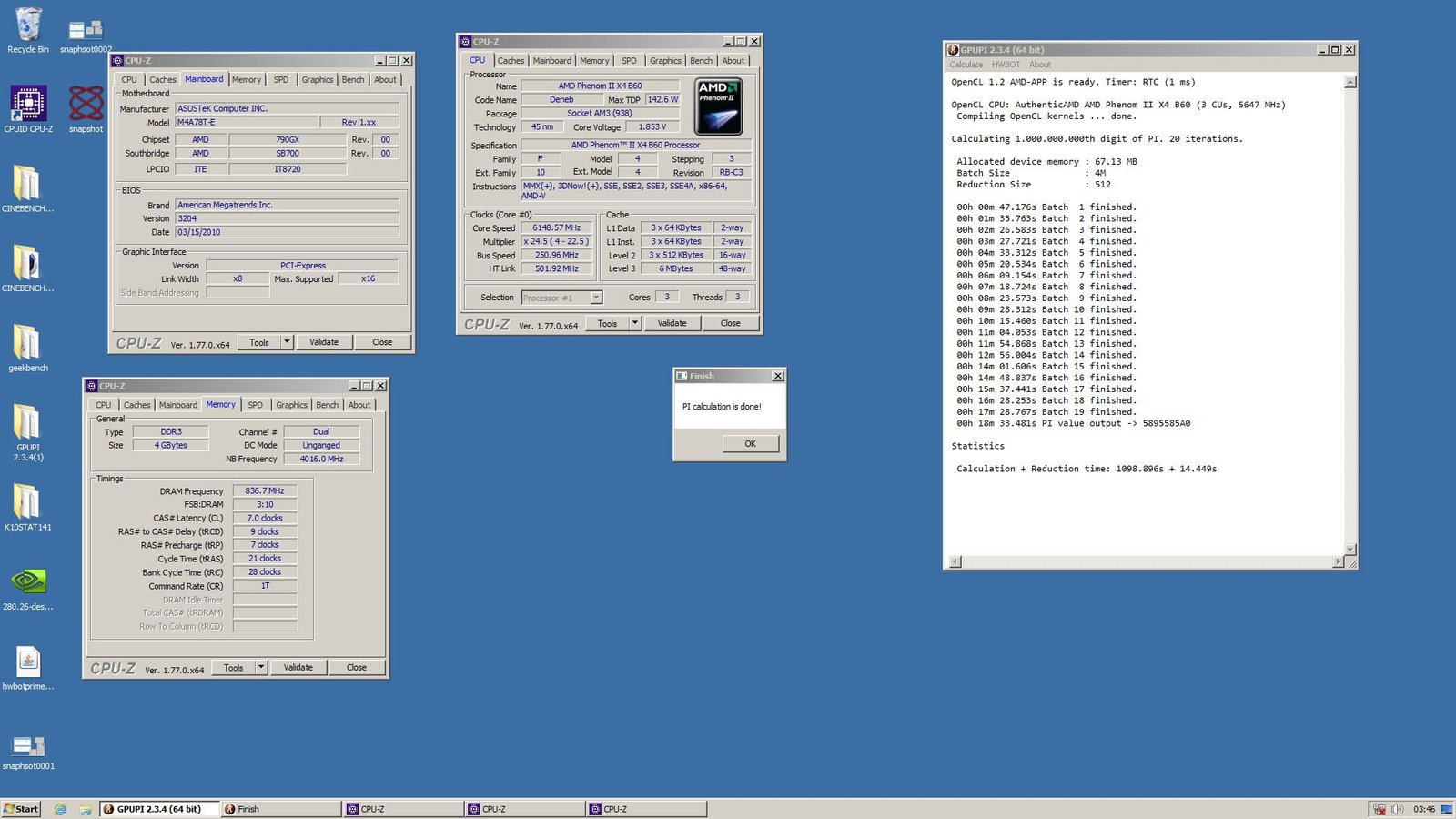1456x819 pixels.
Task: Open the red snapshot desktop icon
Action: point(86,104)
